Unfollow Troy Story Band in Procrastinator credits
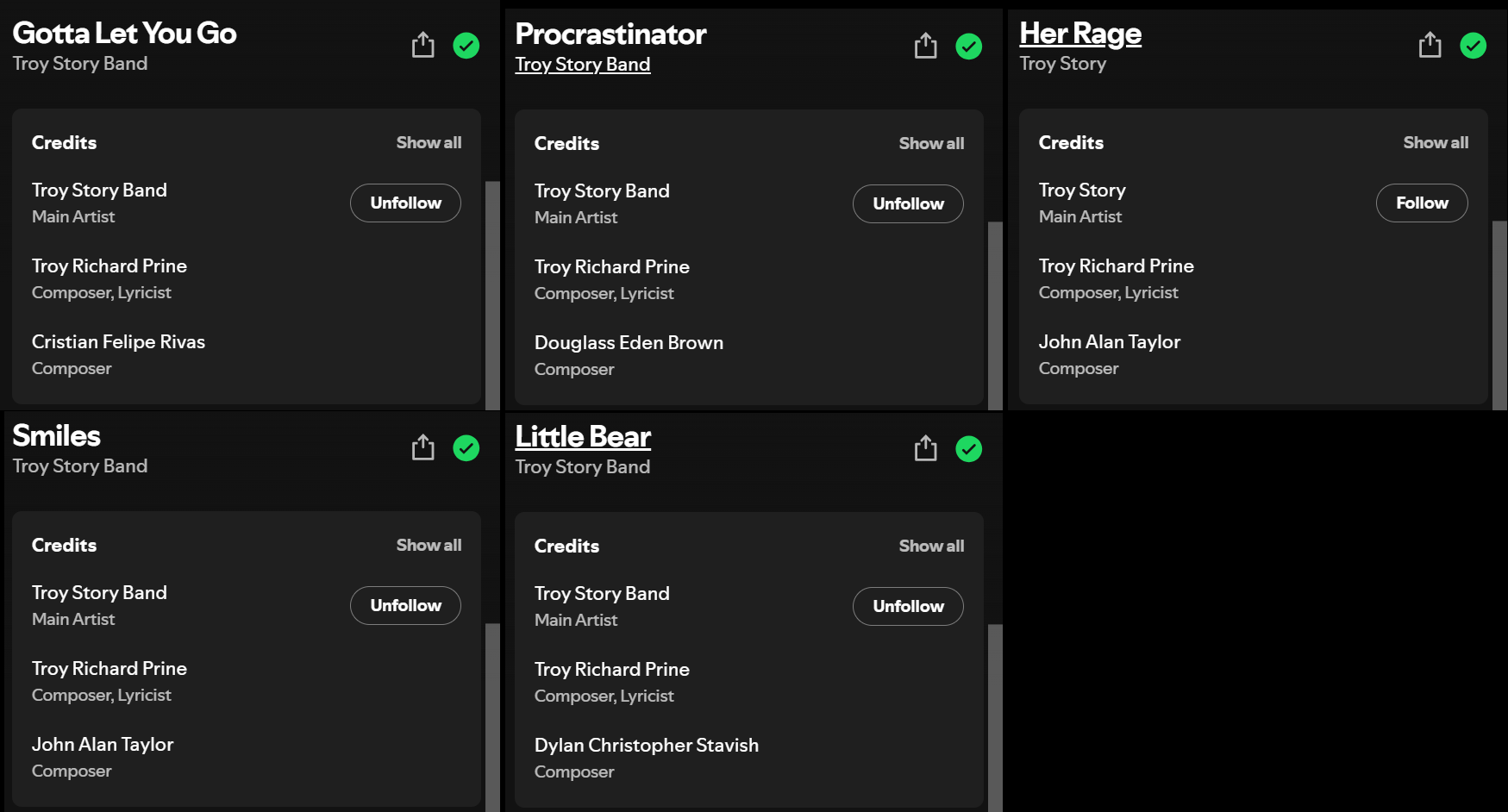This screenshot has height=812, width=1508. point(908,204)
